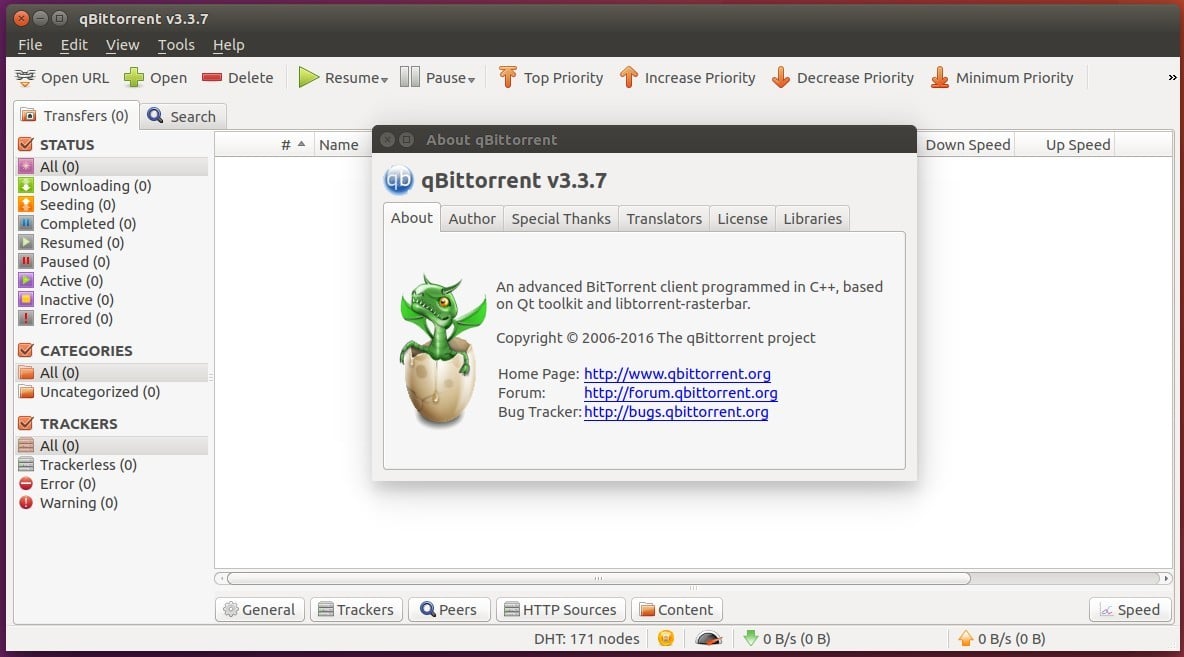
Task: Show the General details panel
Action: pyautogui.click(x=260, y=609)
